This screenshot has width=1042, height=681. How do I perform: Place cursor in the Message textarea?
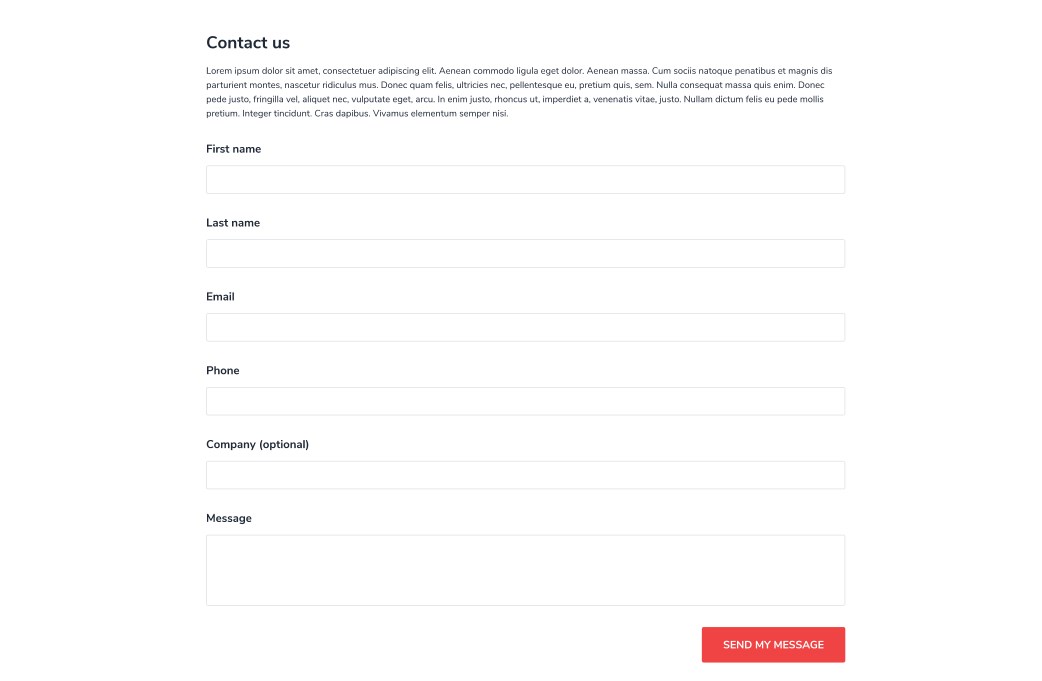coord(525,570)
